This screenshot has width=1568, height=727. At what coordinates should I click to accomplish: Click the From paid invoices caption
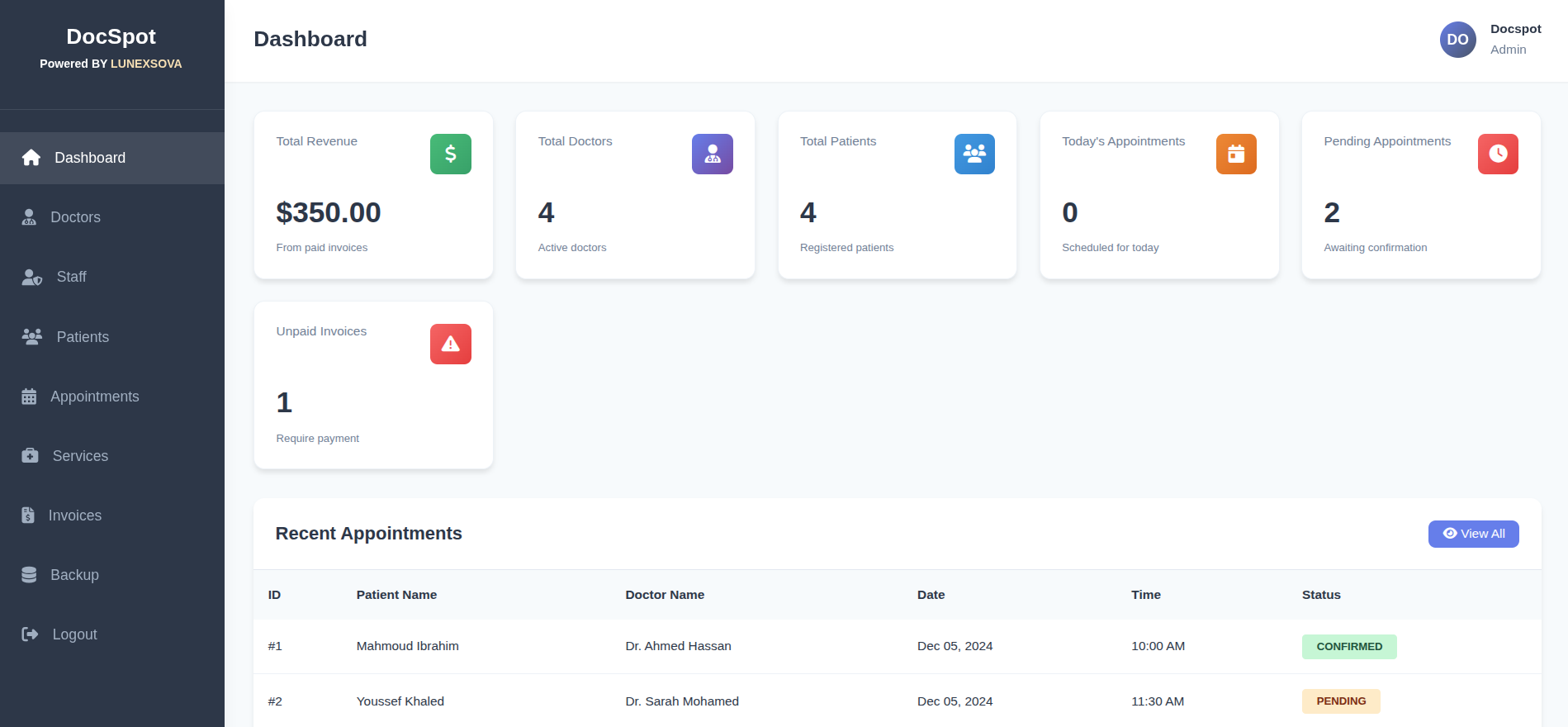pos(322,248)
